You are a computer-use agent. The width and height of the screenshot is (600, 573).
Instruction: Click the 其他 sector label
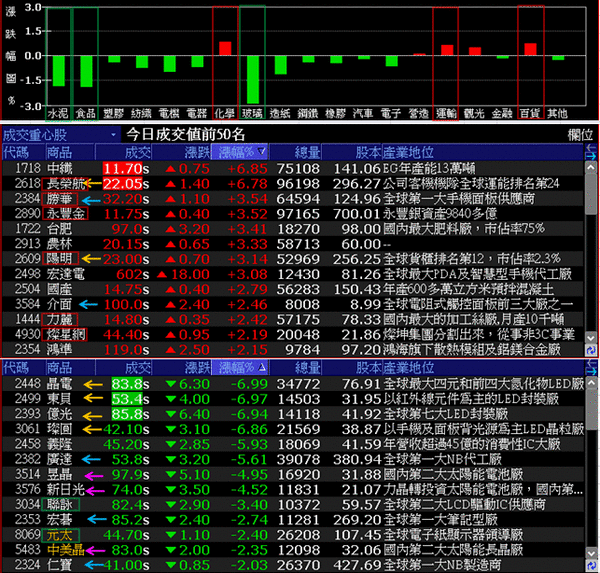(x=557, y=113)
